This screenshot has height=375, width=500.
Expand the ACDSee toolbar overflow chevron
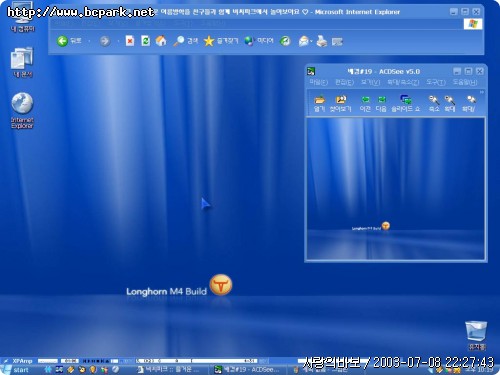tap(482, 92)
